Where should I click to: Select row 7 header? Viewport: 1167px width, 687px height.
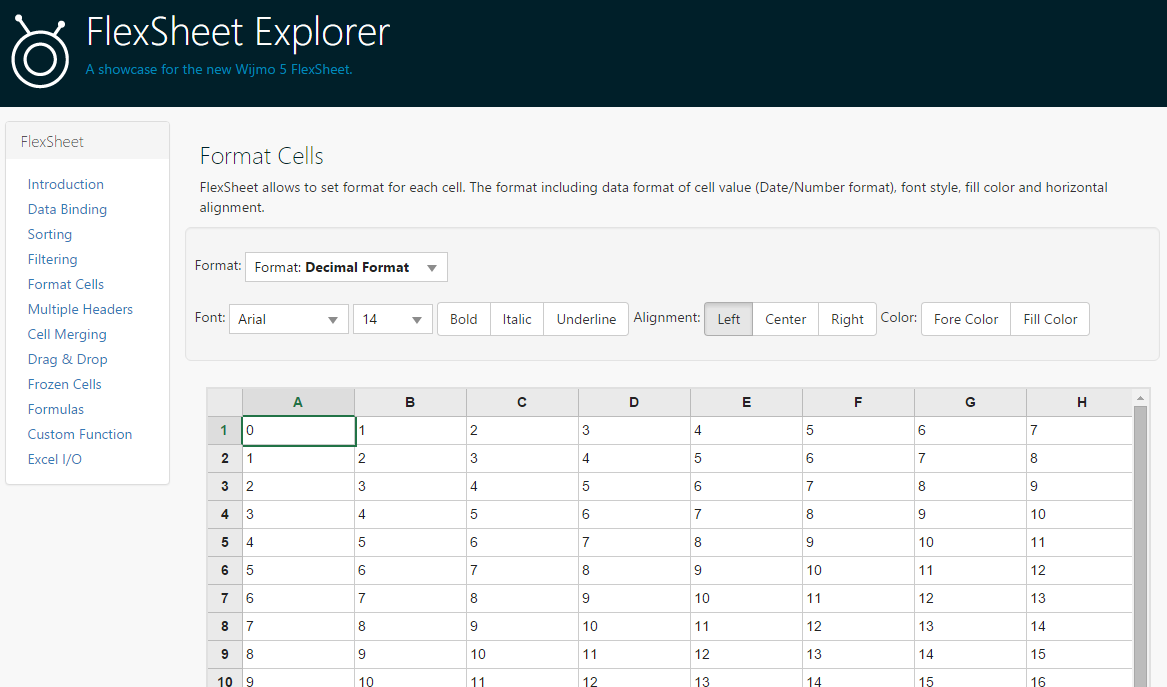click(225, 598)
